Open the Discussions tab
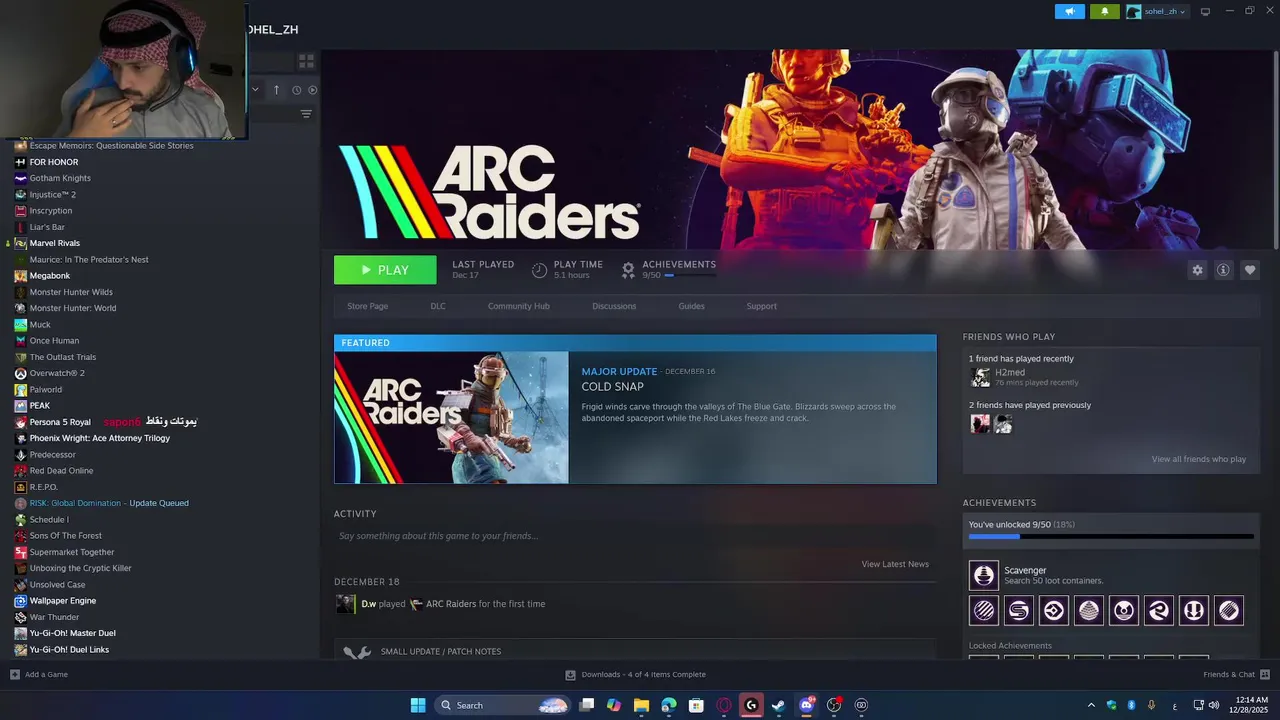This screenshot has height=720, width=1280. (614, 306)
